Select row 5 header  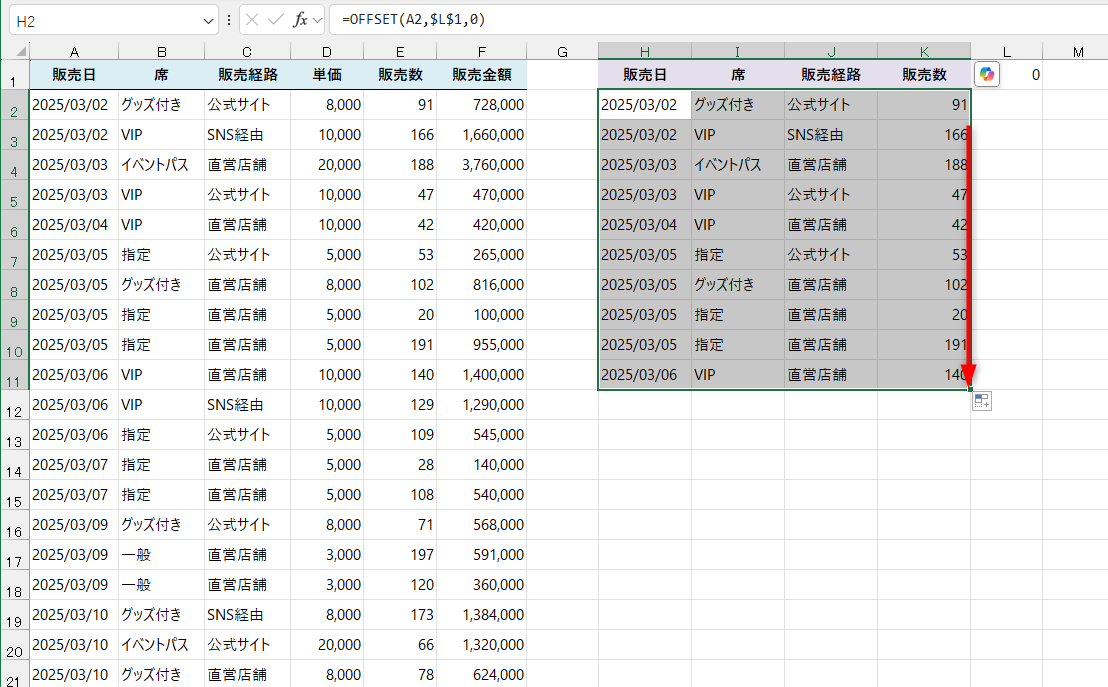[x=15, y=195]
